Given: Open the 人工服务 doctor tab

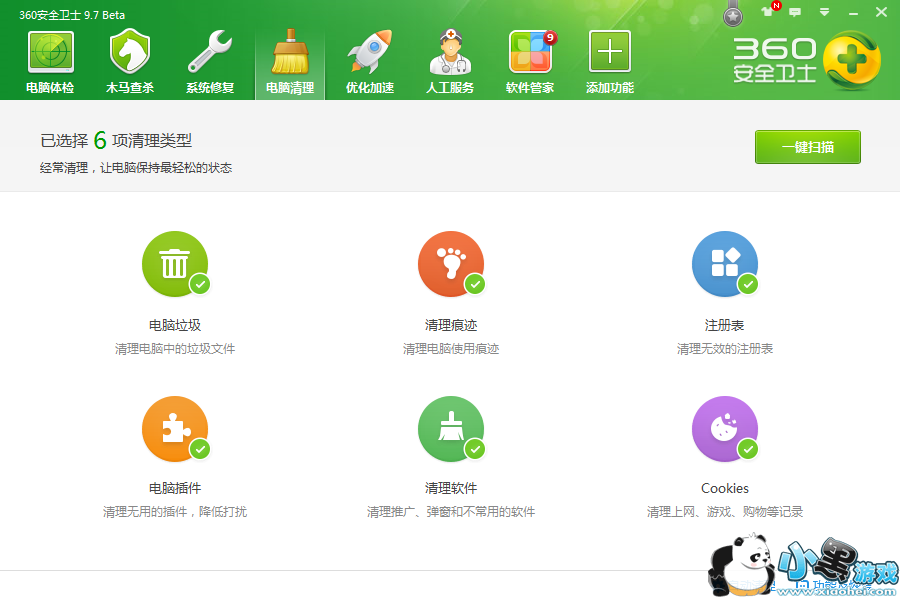Looking at the screenshot, I should click(450, 61).
